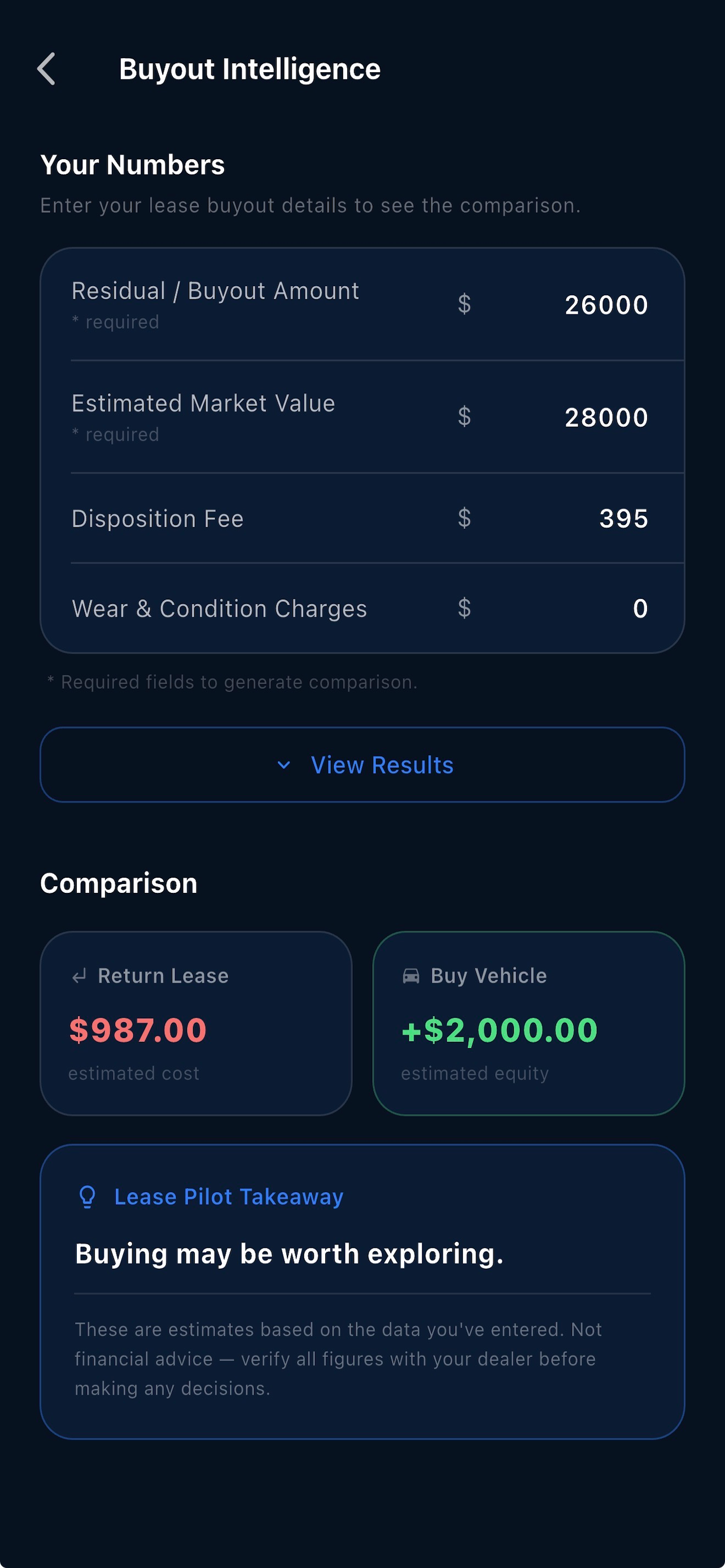
Task: Open the Return Lease comparison card
Action: click(196, 1023)
